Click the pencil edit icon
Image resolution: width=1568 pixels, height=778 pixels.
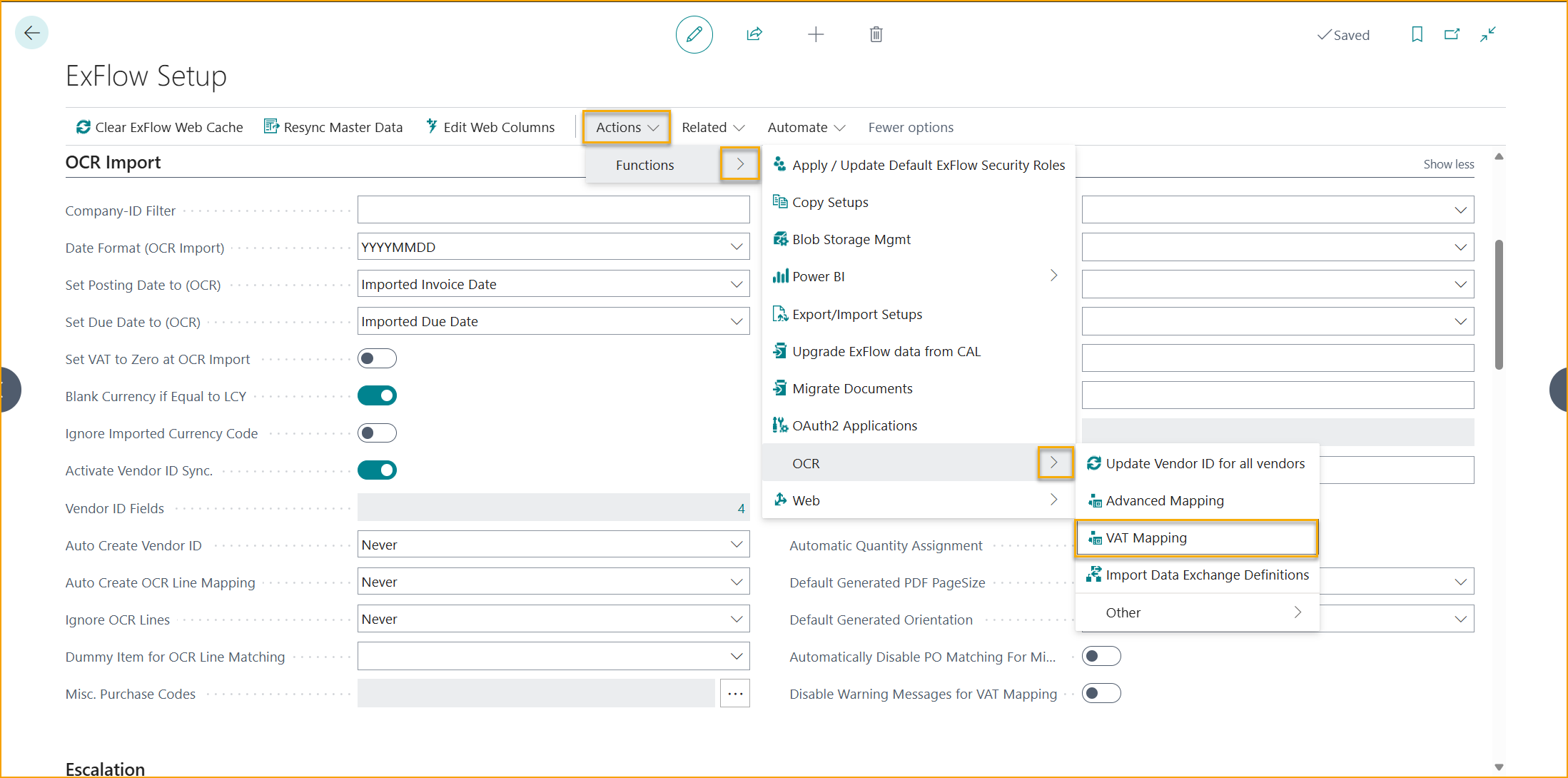(x=694, y=34)
